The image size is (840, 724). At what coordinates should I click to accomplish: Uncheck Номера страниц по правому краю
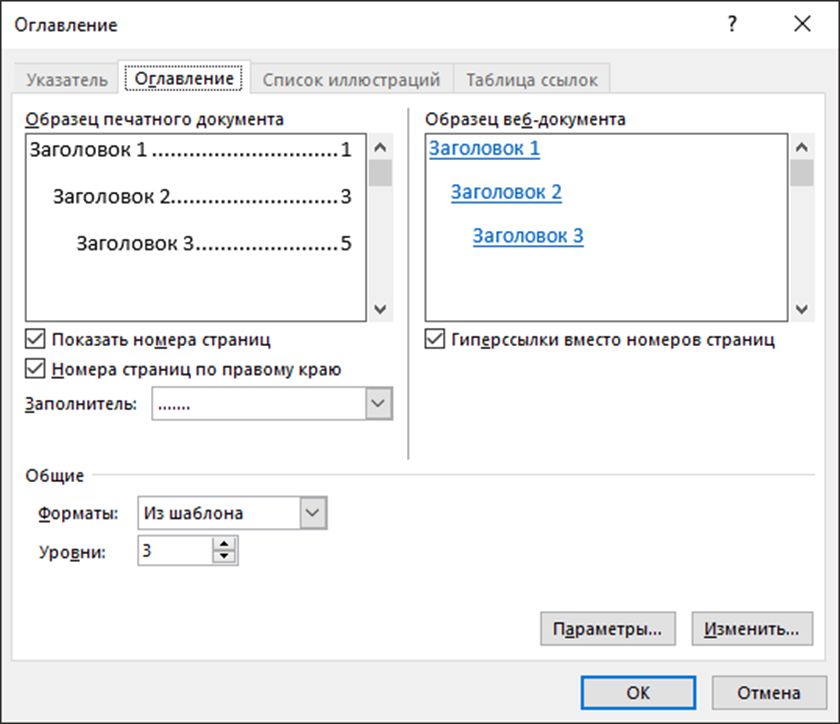click(x=35, y=369)
